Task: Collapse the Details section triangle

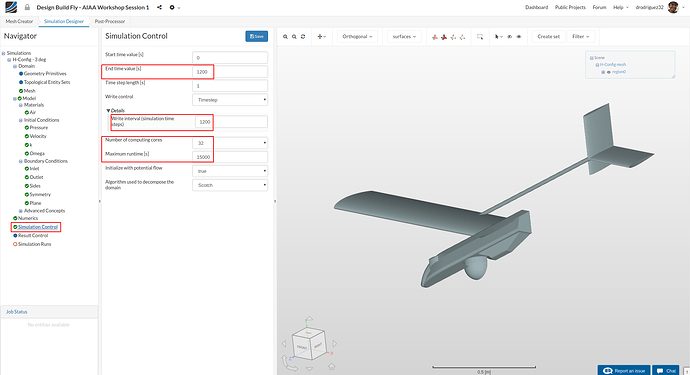Action: point(108,110)
